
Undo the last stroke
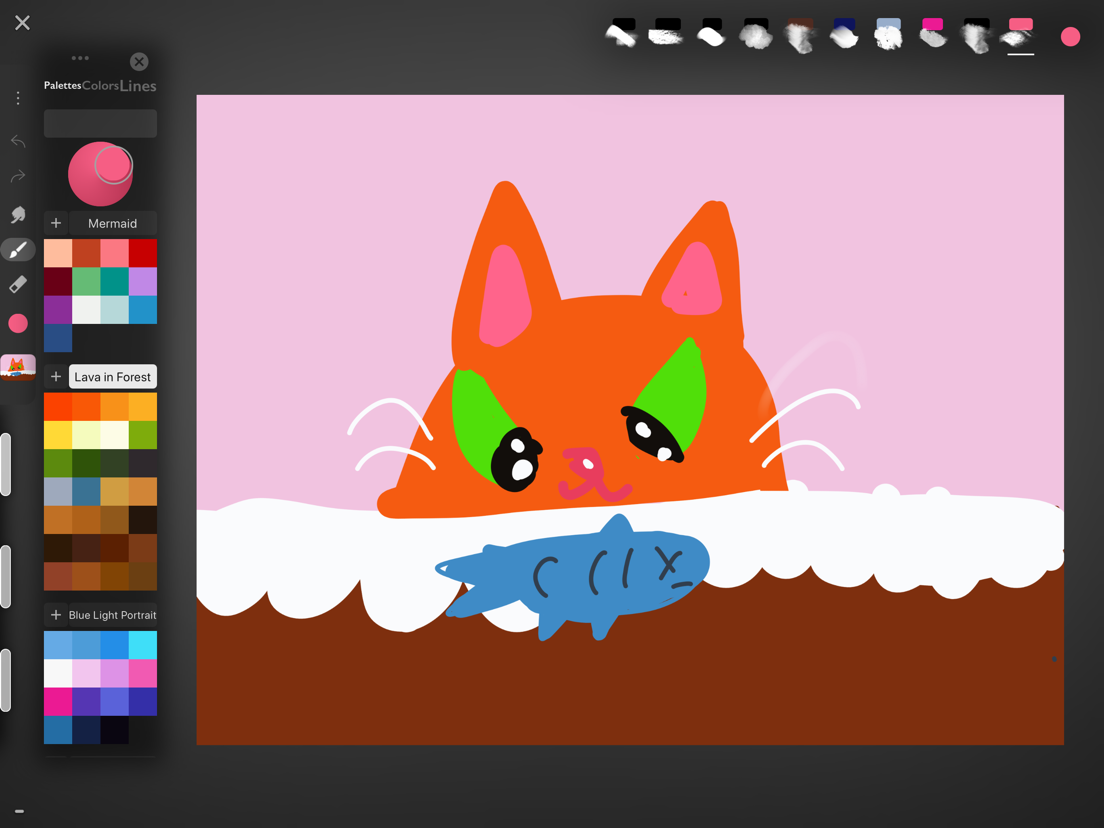click(18, 142)
